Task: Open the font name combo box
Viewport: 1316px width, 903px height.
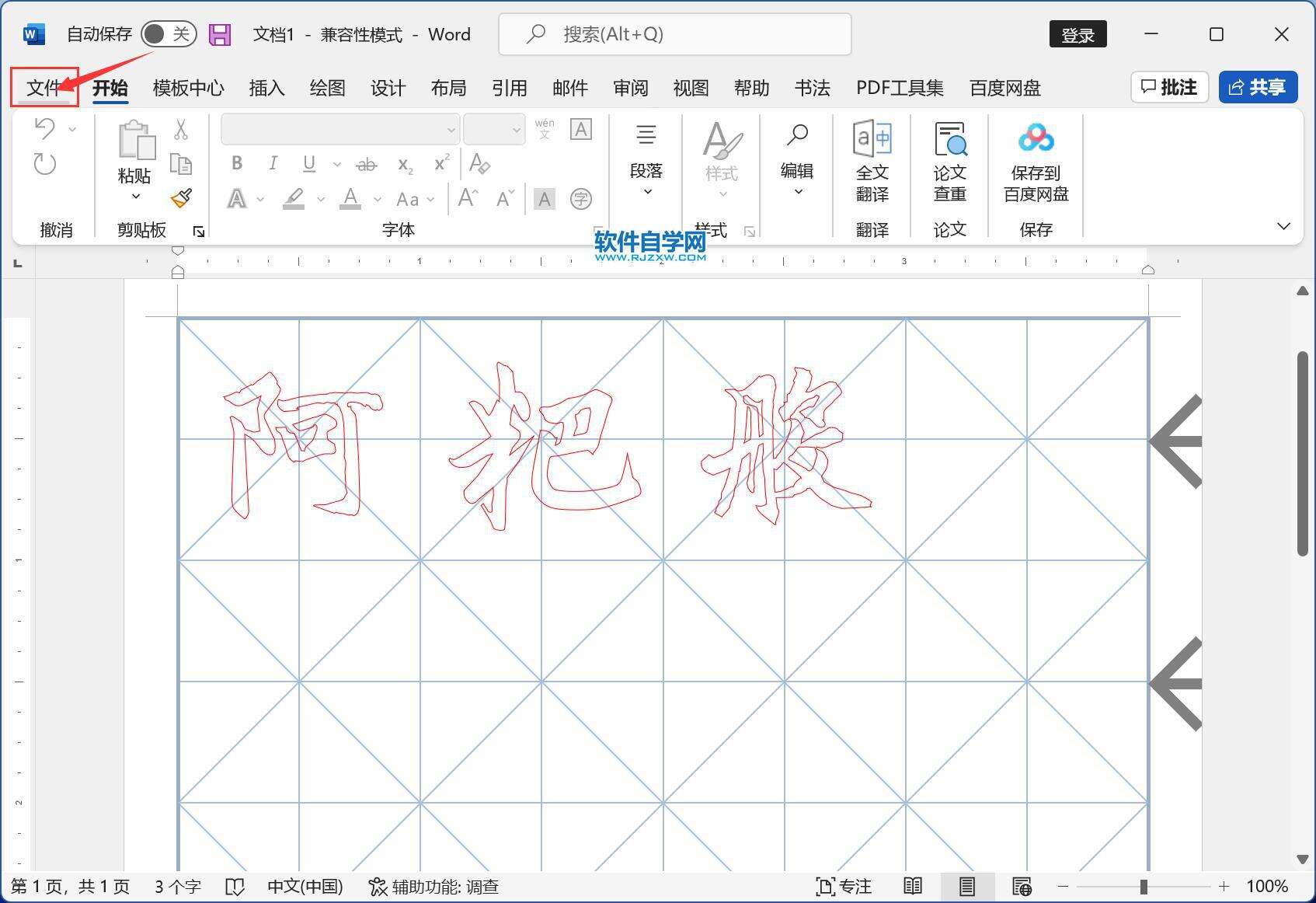Action: point(340,130)
